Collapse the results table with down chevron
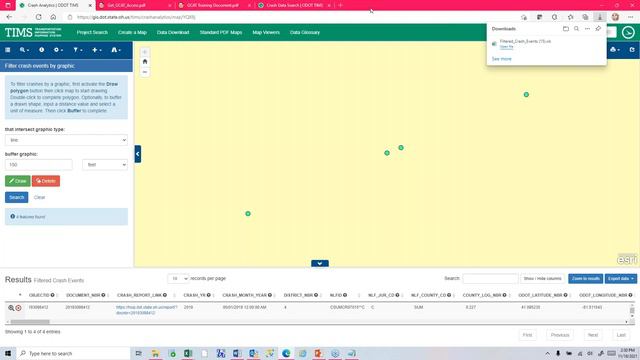This screenshot has width=640, height=360. coord(320,263)
